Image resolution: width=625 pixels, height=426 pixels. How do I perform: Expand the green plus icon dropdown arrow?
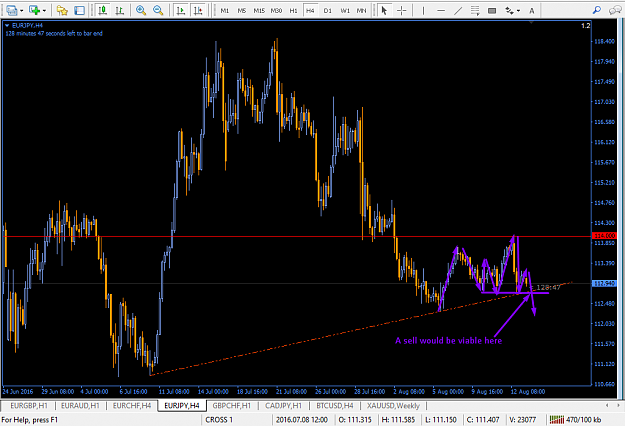[x=44, y=10]
